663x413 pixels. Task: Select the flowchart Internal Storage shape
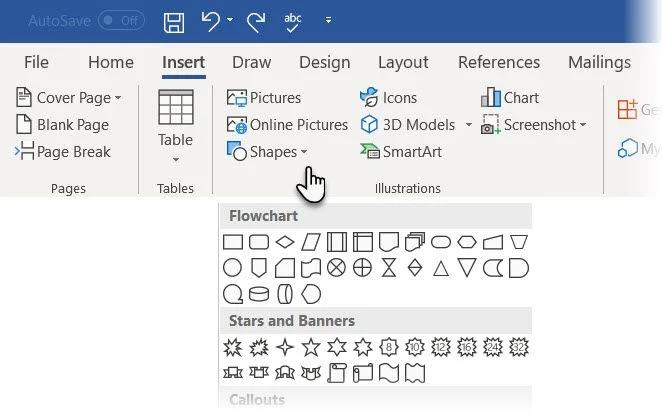pos(363,242)
